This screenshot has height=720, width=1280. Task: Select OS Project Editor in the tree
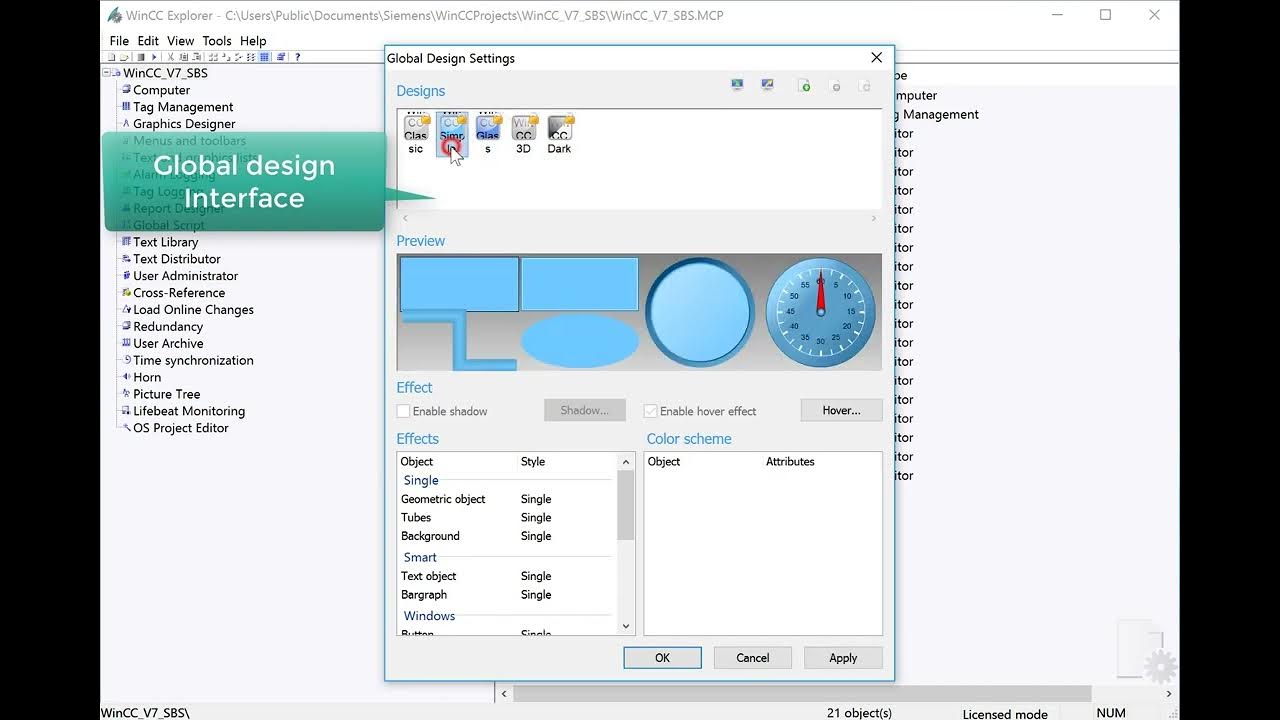point(180,429)
